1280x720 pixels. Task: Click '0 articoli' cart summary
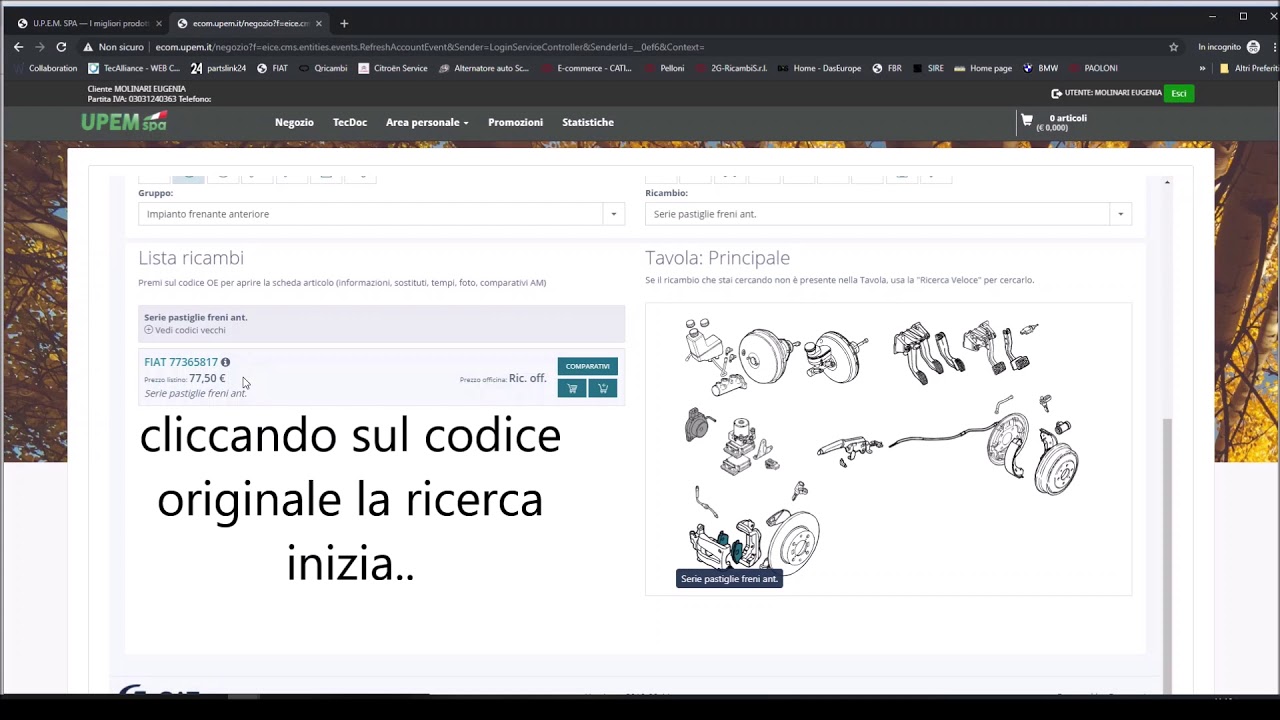1068,118
